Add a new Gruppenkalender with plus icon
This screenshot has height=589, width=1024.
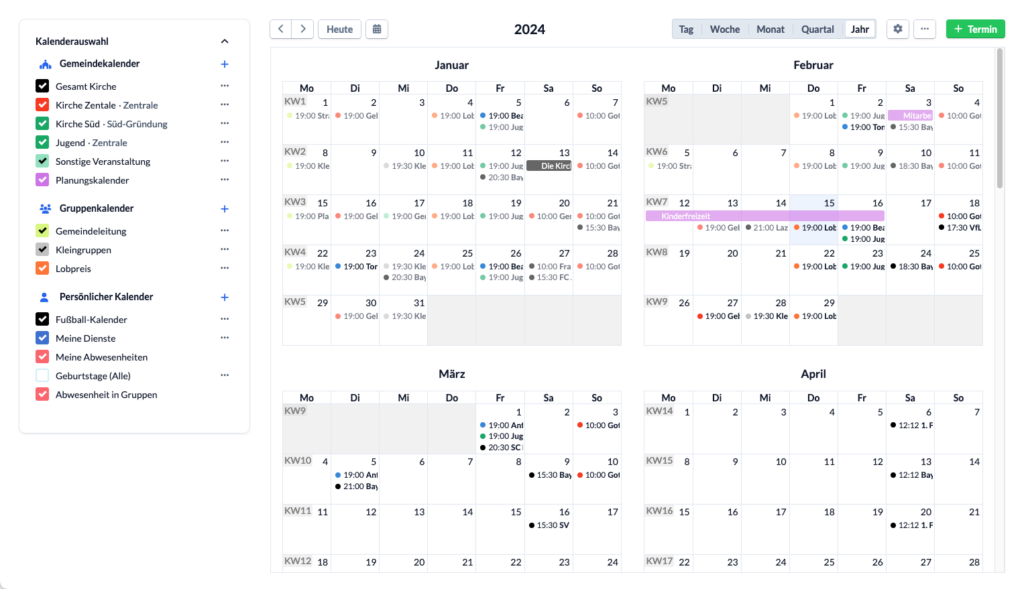click(225, 209)
